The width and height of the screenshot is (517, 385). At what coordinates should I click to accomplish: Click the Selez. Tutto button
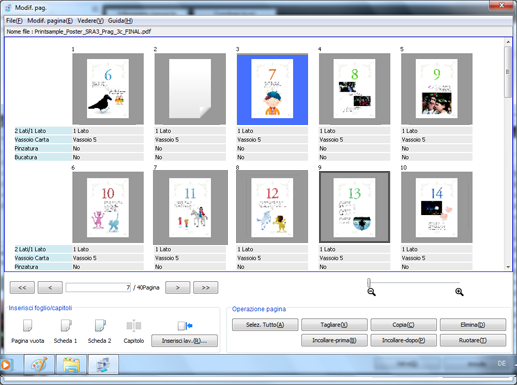265,325
